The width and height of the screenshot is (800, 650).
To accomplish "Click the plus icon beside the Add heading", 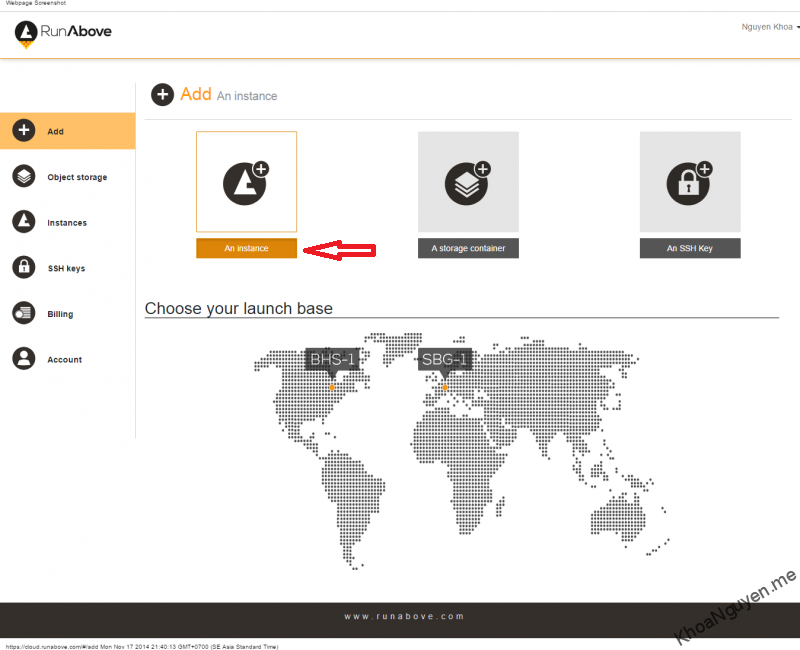I will 162,95.
